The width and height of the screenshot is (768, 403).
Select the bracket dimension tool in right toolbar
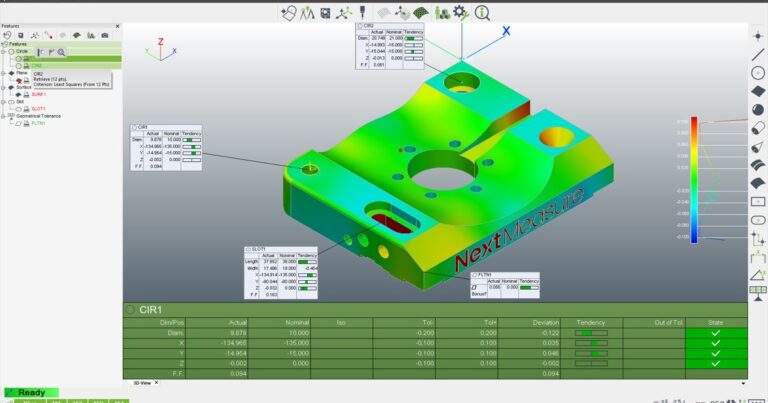[x=758, y=257]
